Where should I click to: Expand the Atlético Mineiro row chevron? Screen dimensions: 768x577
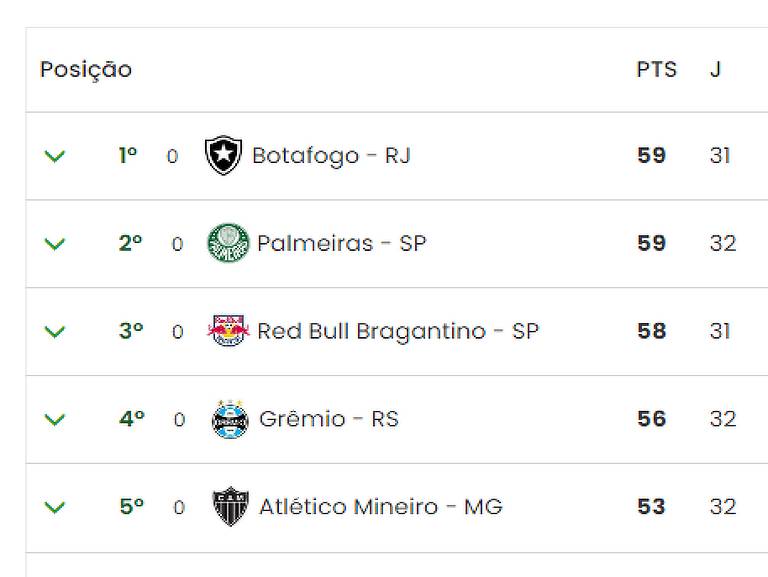pos(55,507)
